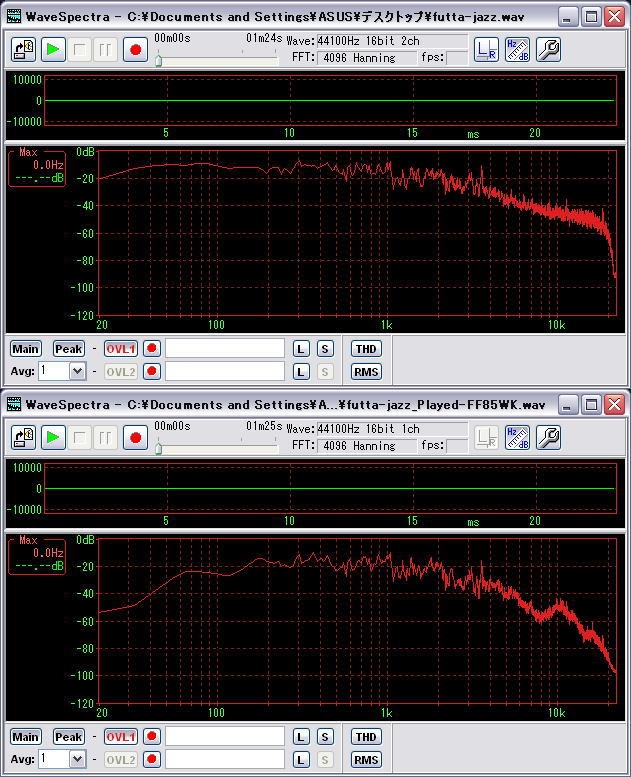The image size is (631, 777).
Task: Click THD button in top window
Action: click(x=366, y=349)
